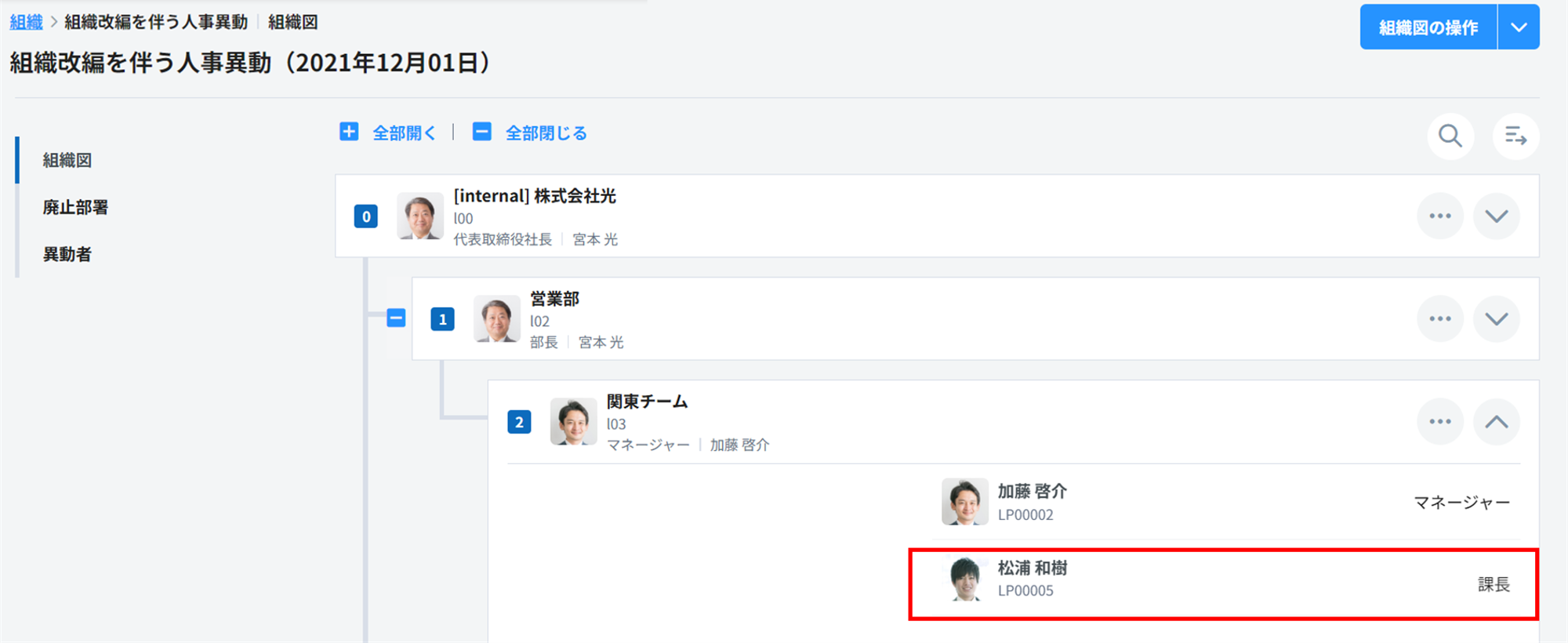Viewport: 1568px width, 643px height.
Task: Collapse the 関東チーム member list chevron
Action: click(x=1496, y=422)
